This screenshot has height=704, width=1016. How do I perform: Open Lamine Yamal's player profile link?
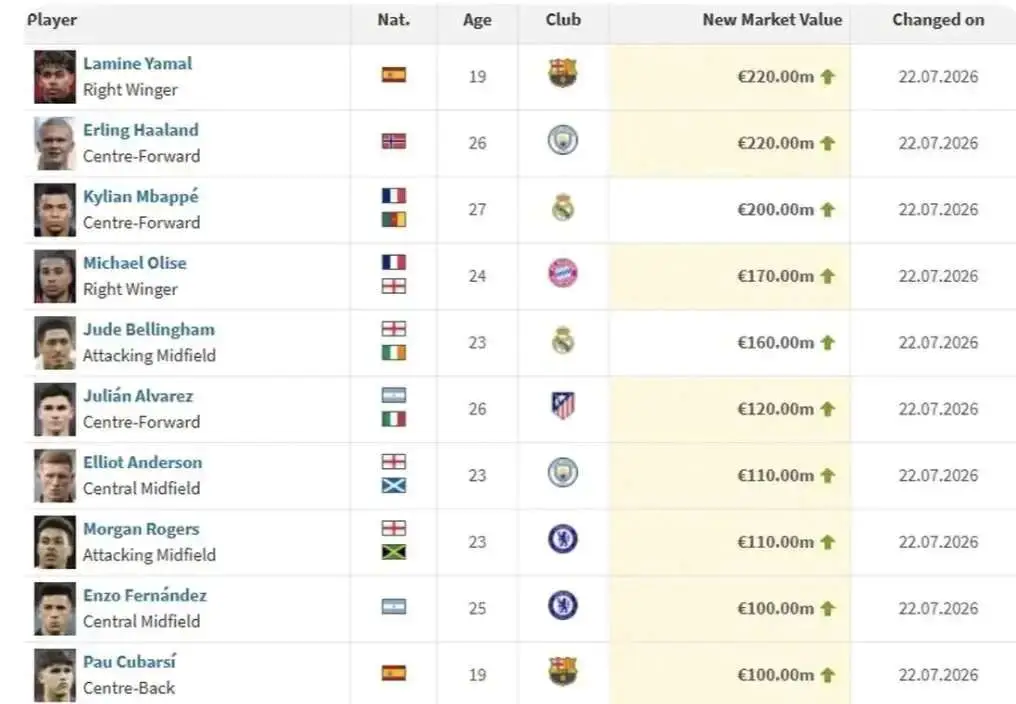tap(137, 64)
